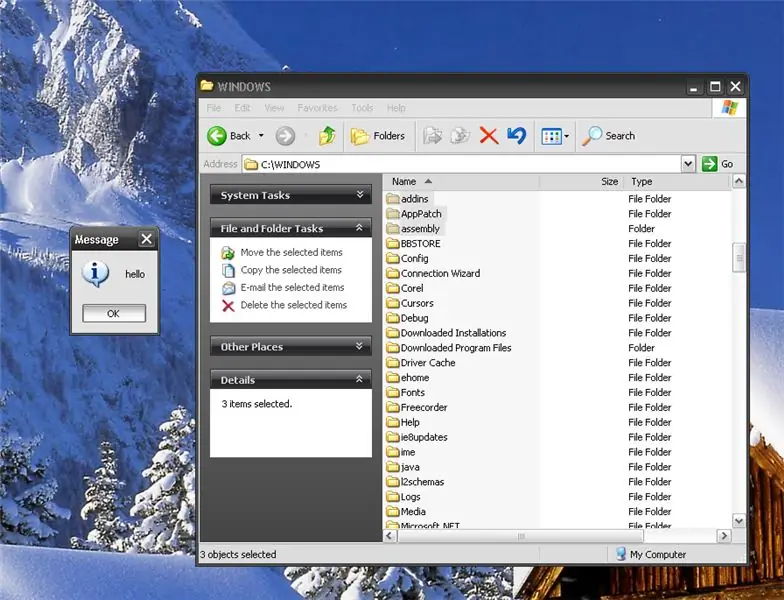Click the address bar showing C:\WINDOWS
This screenshot has height=600, width=784.
pos(462,164)
